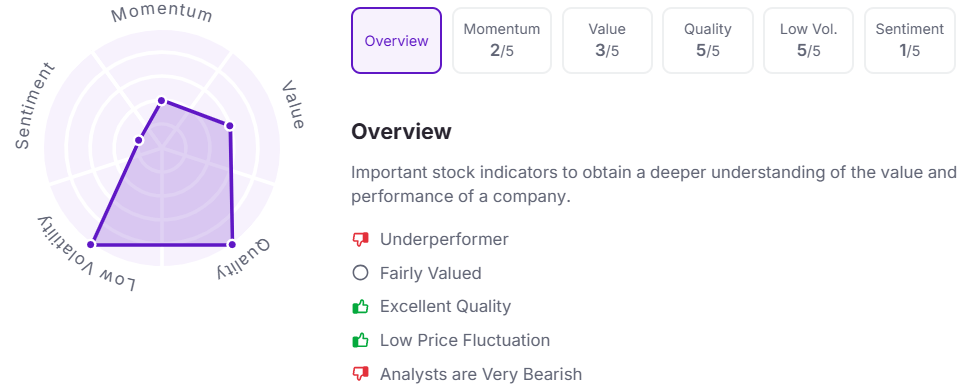967x388 pixels.
Task: Open the Quality 5/5 tab
Action: 707,41
